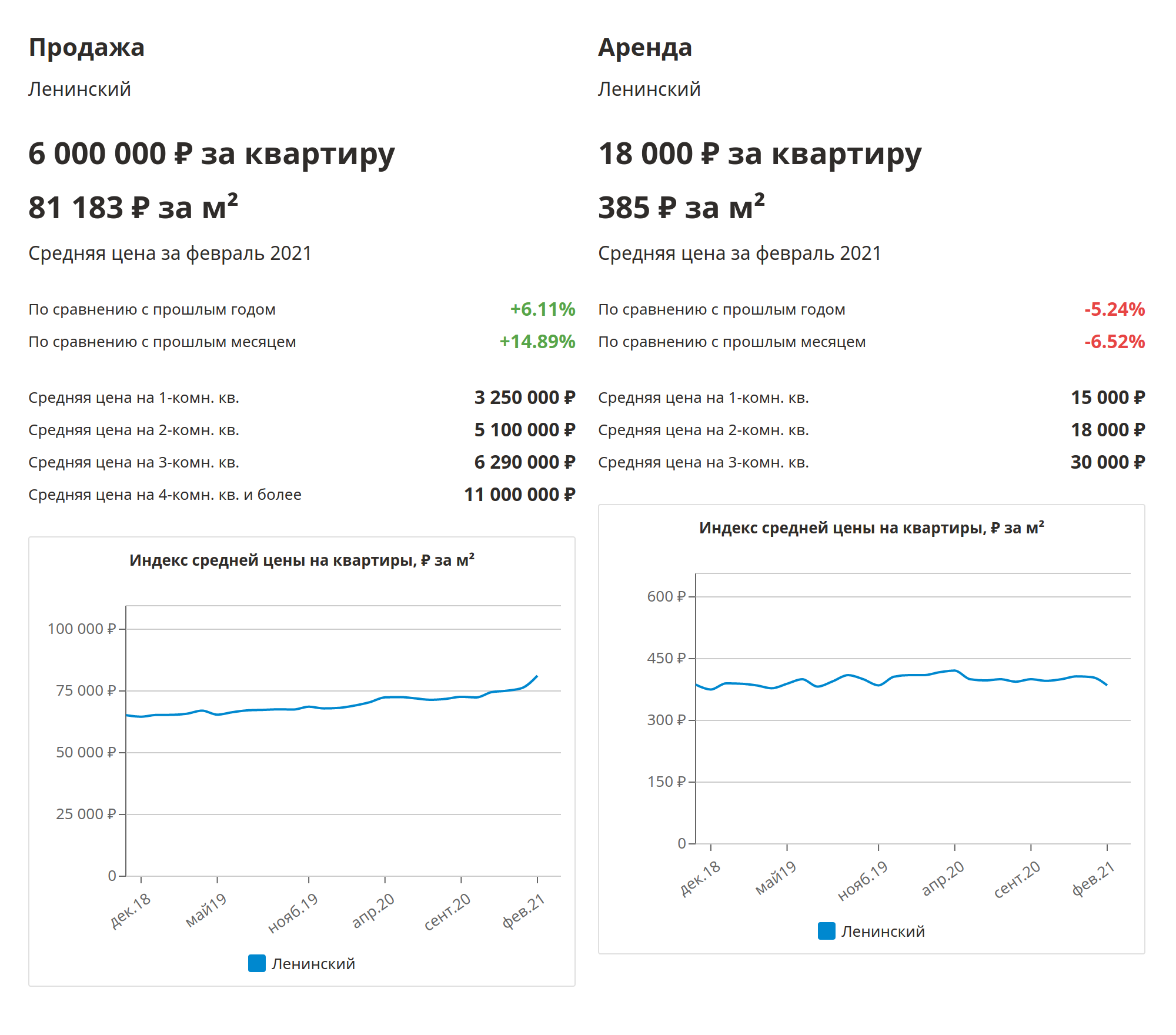Click the 5 100 000 ₽ two-room sale price
The width and height of the screenshot is (1176, 1035).
[x=524, y=430]
